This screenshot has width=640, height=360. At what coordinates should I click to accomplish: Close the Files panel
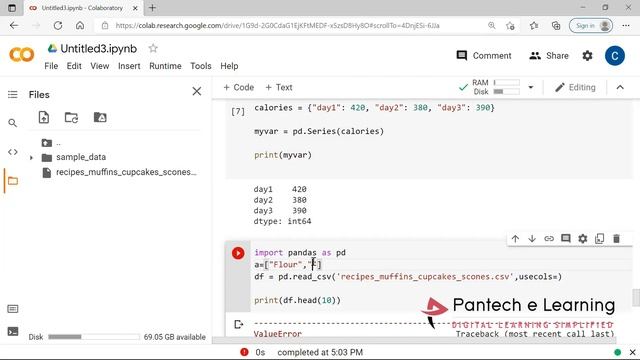point(197,91)
